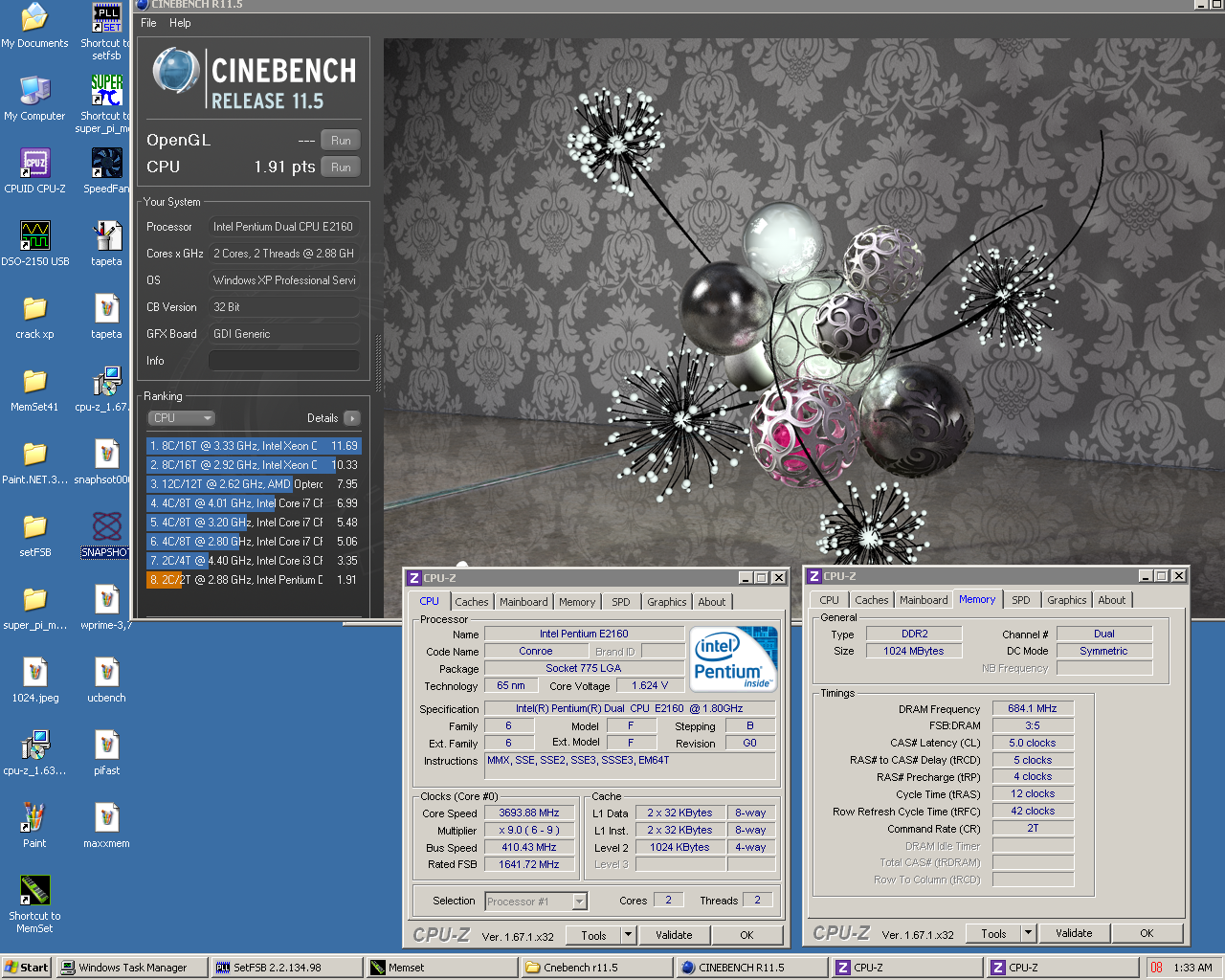Open the CPU ranking dropdown

pyautogui.click(x=181, y=418)
